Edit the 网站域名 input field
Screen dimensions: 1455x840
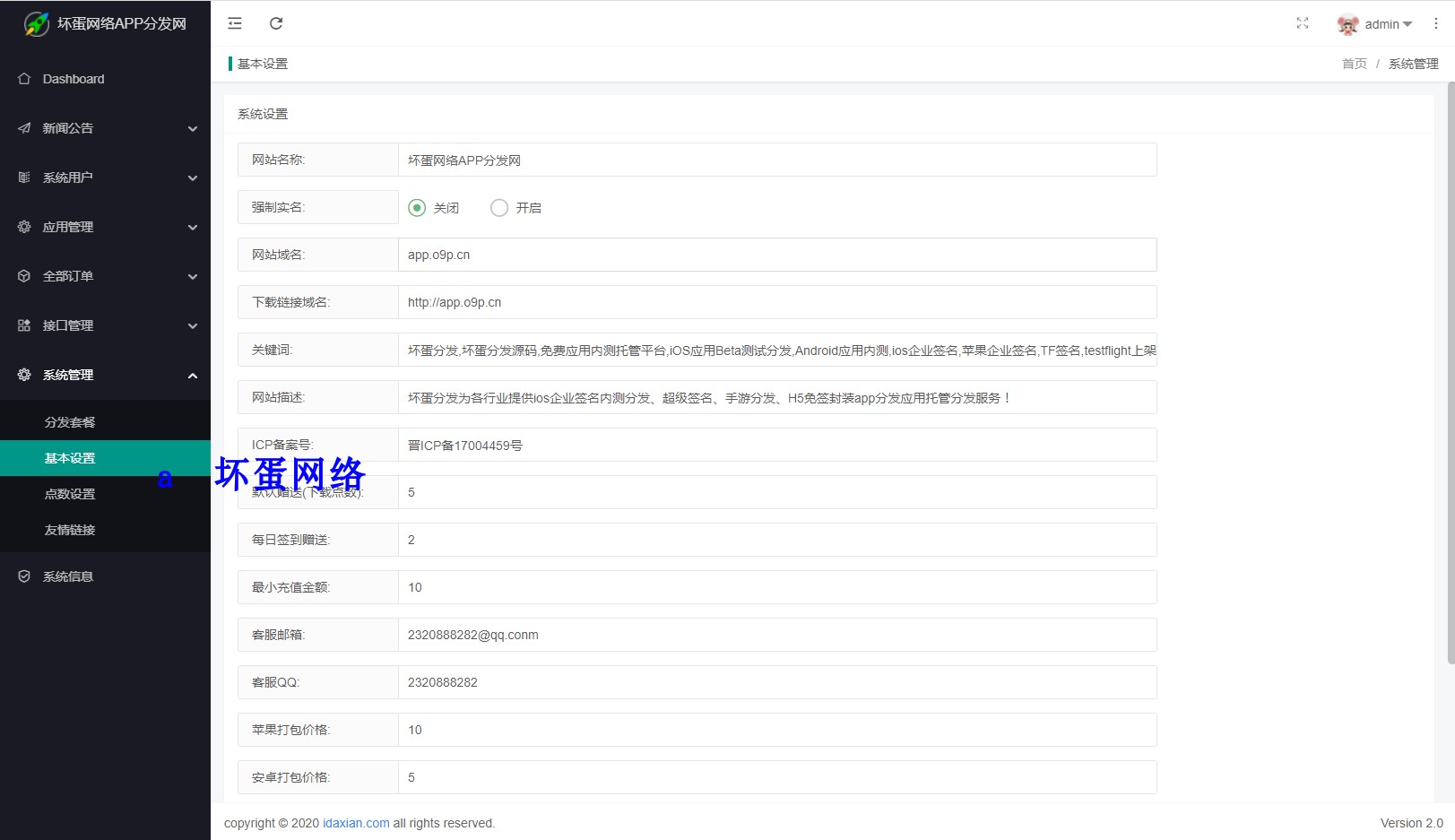[777, 255]
